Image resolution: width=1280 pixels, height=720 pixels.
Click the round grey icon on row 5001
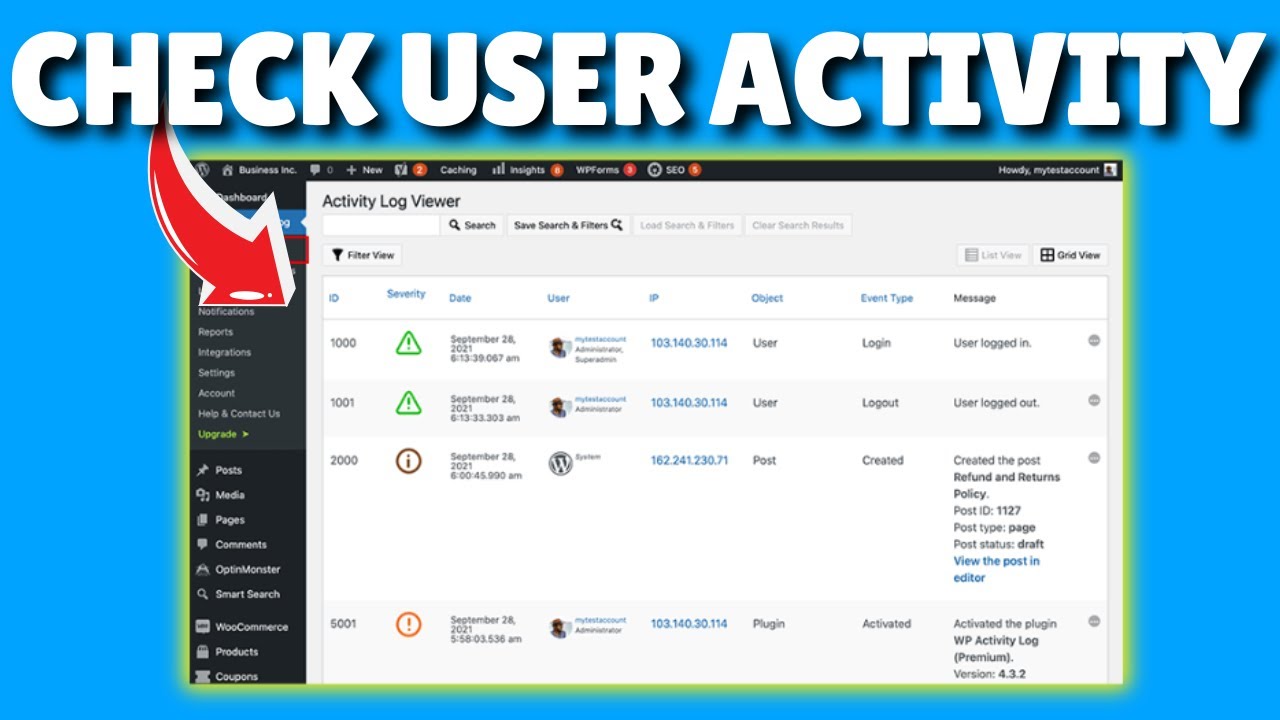point(1094,621)
